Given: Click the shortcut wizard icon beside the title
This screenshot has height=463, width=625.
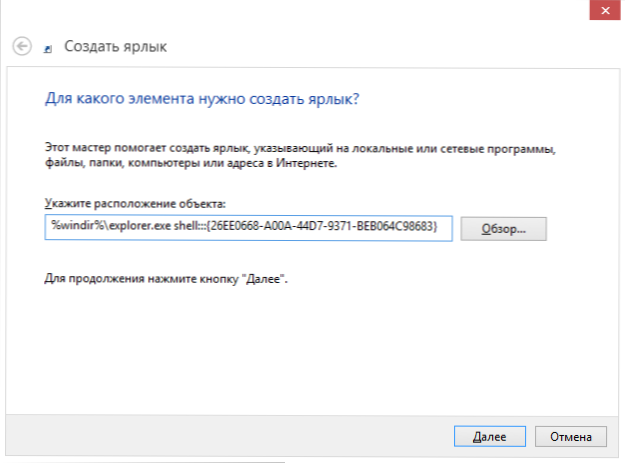Looking at the screenshot, I should [48, 49].
